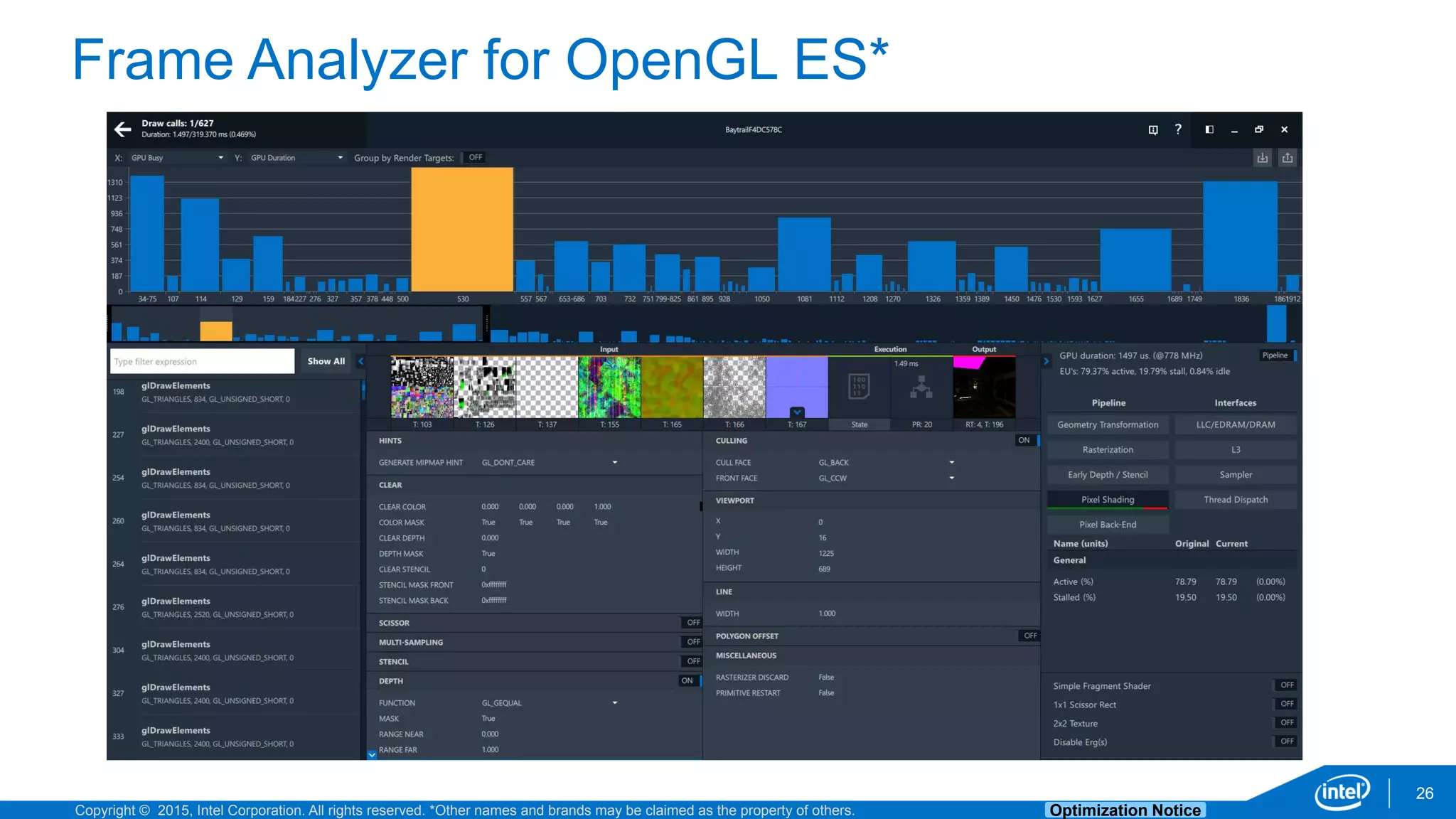Open the documentation book icon

coord(1153,129)
